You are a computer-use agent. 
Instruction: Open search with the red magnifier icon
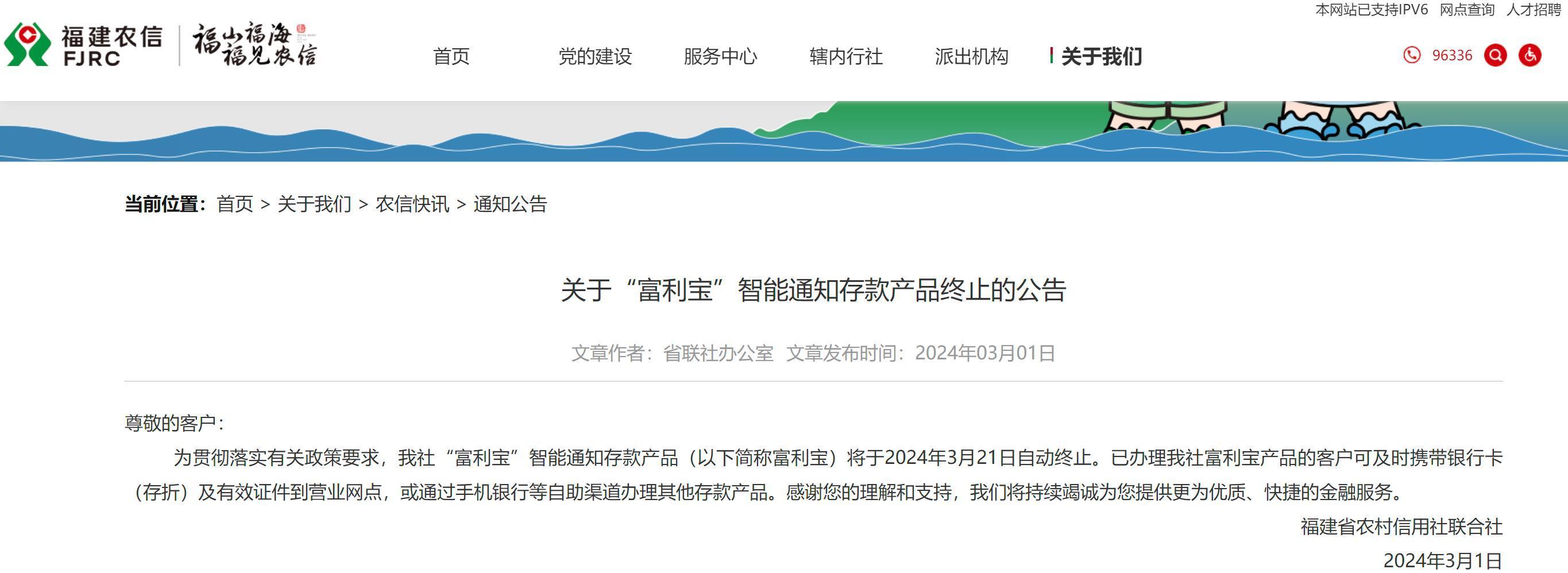1495,55
